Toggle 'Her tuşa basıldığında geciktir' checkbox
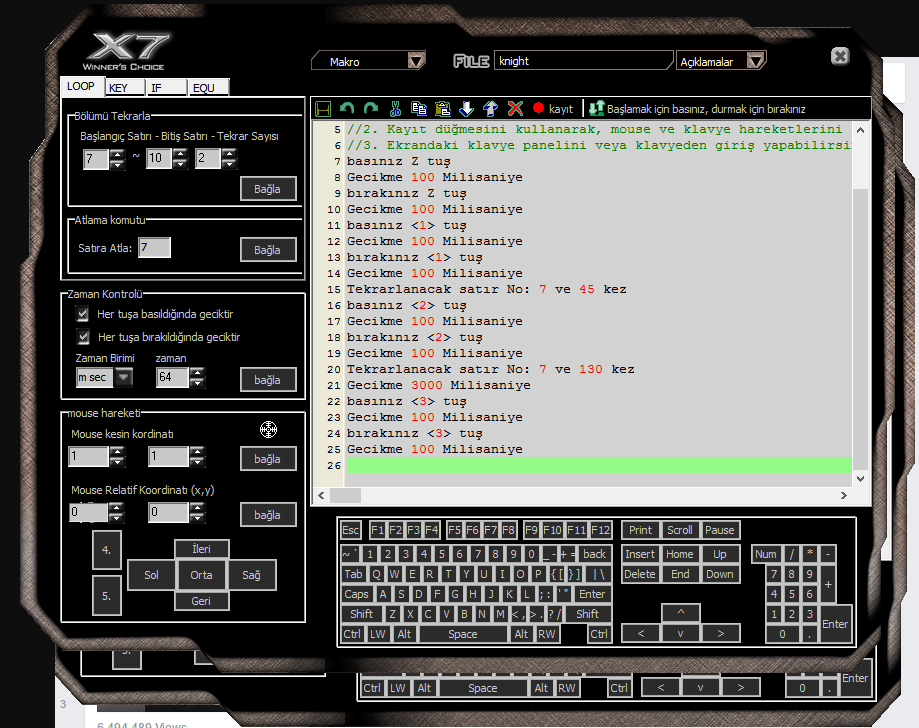 pos(83,314)
